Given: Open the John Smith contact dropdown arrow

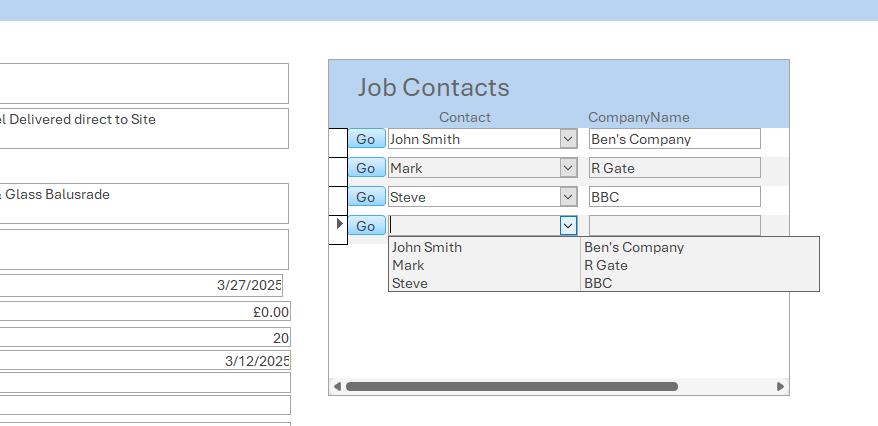Looking at the screenshot, I should [x=568, y=139].
